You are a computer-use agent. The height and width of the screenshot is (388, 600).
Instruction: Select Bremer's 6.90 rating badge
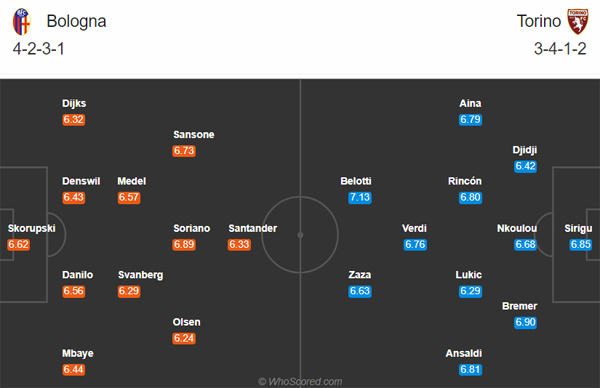pyautogui.click(x=525, y=323)
